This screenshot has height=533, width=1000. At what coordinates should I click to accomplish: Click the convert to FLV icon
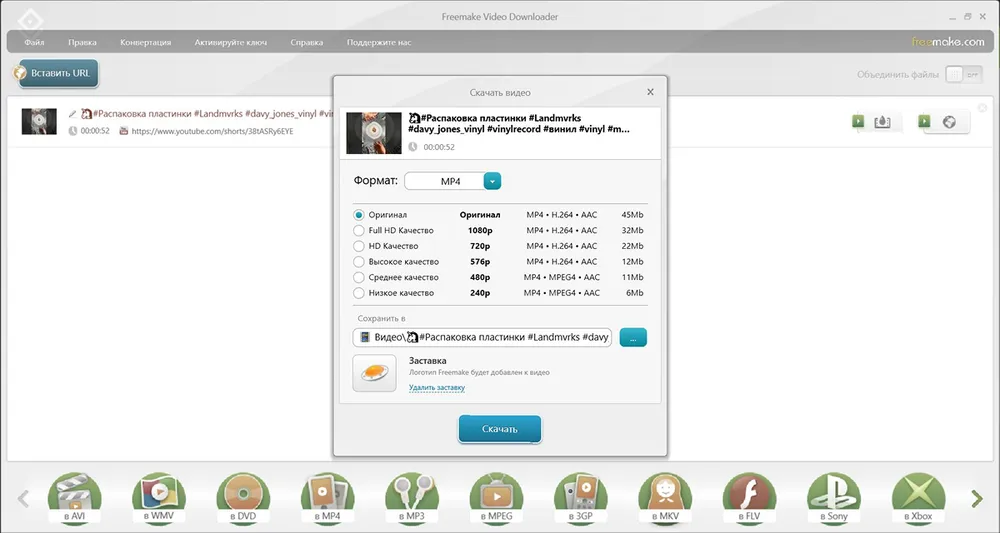pos(749,499)
